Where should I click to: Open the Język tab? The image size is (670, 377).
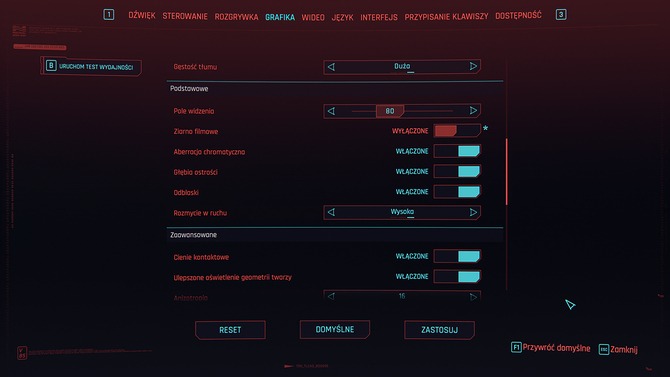(342, 18)
